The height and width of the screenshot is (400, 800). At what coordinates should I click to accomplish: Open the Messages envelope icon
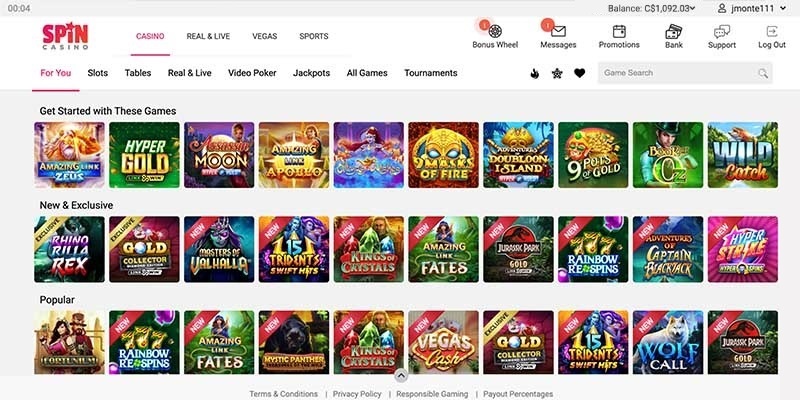click(x=558, y=32)
